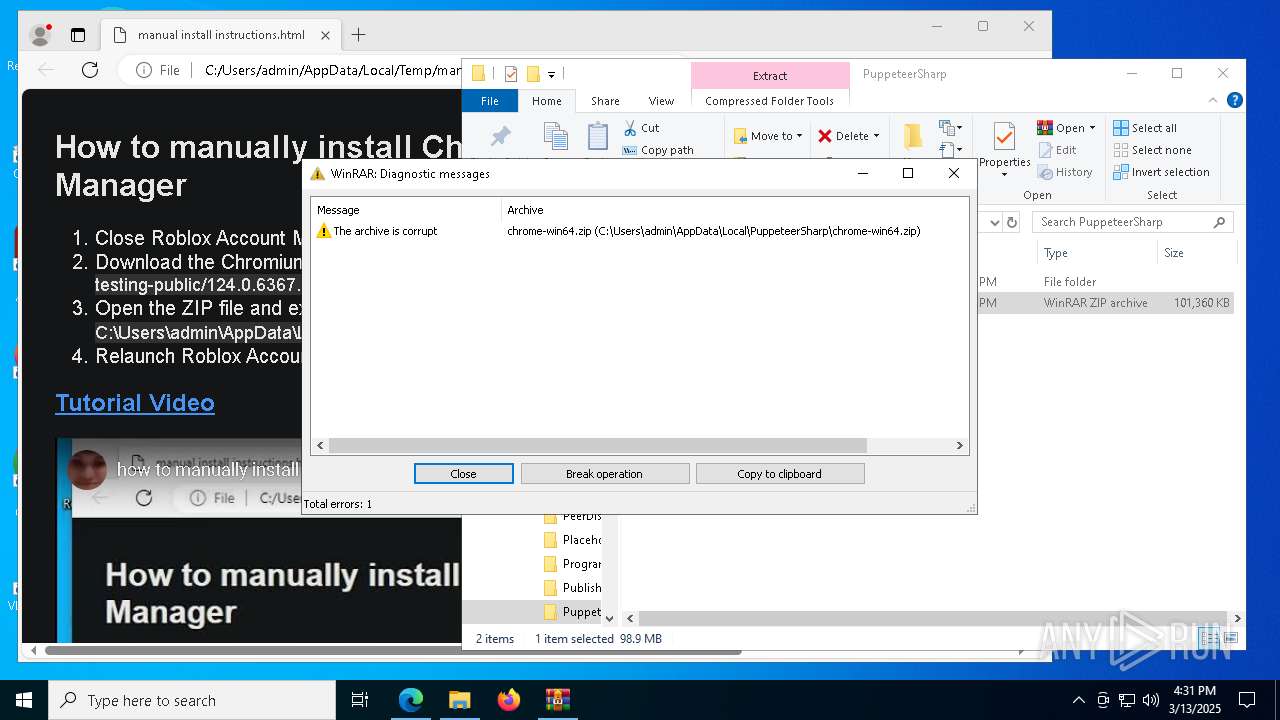Click the warning icon on the corrupt archive row
The width and height of the screenshot is (1280, 720).
(323, 231)
